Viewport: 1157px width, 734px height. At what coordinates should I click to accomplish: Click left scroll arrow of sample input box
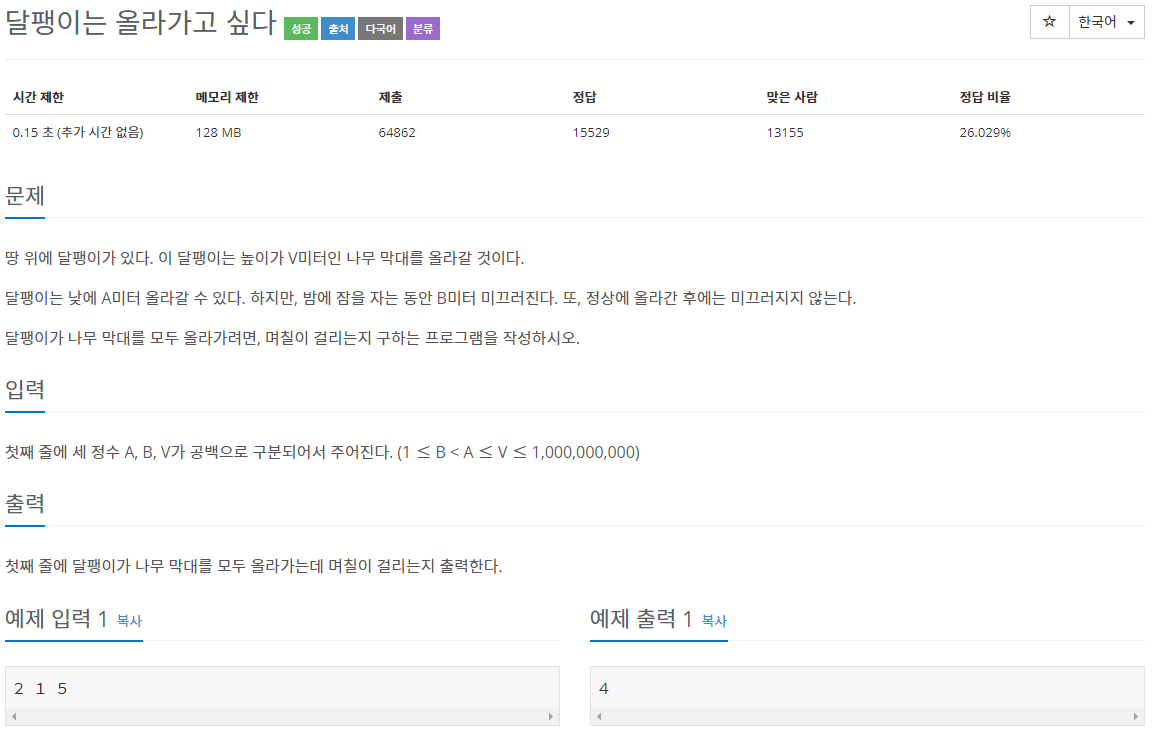[x=14, y=716]
